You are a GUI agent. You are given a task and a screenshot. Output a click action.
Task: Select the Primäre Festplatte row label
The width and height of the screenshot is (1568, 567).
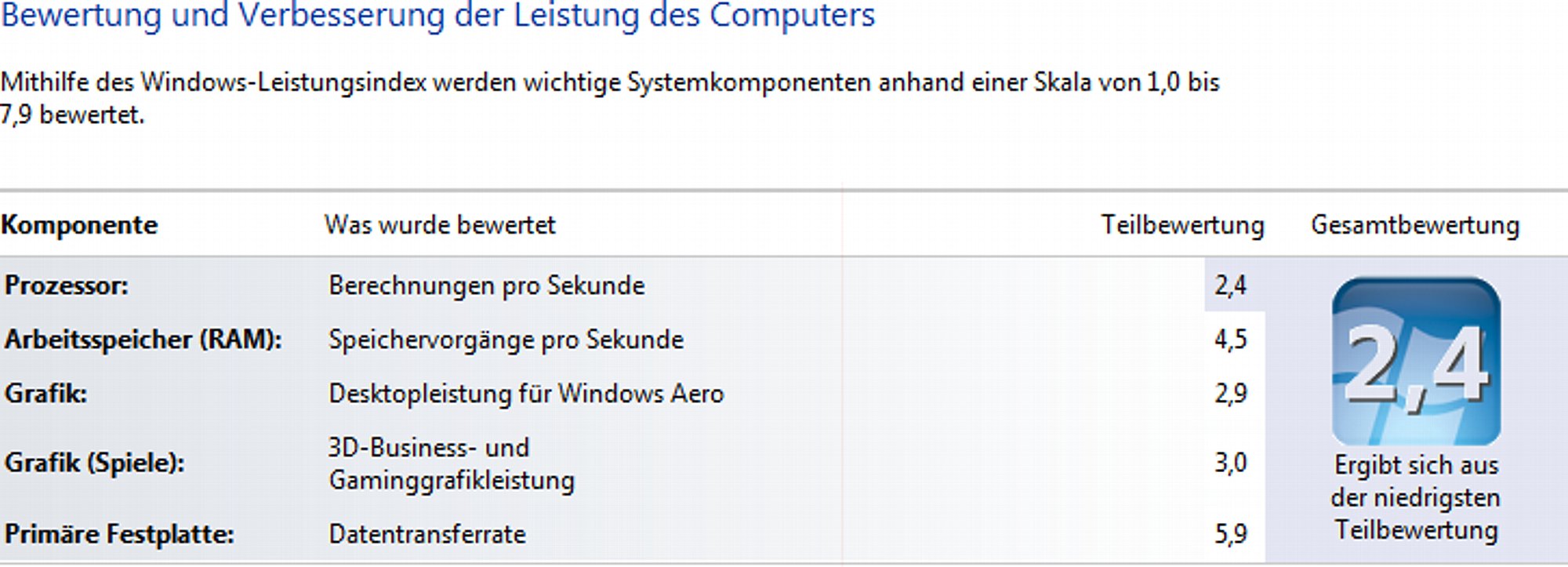(119, 534)
